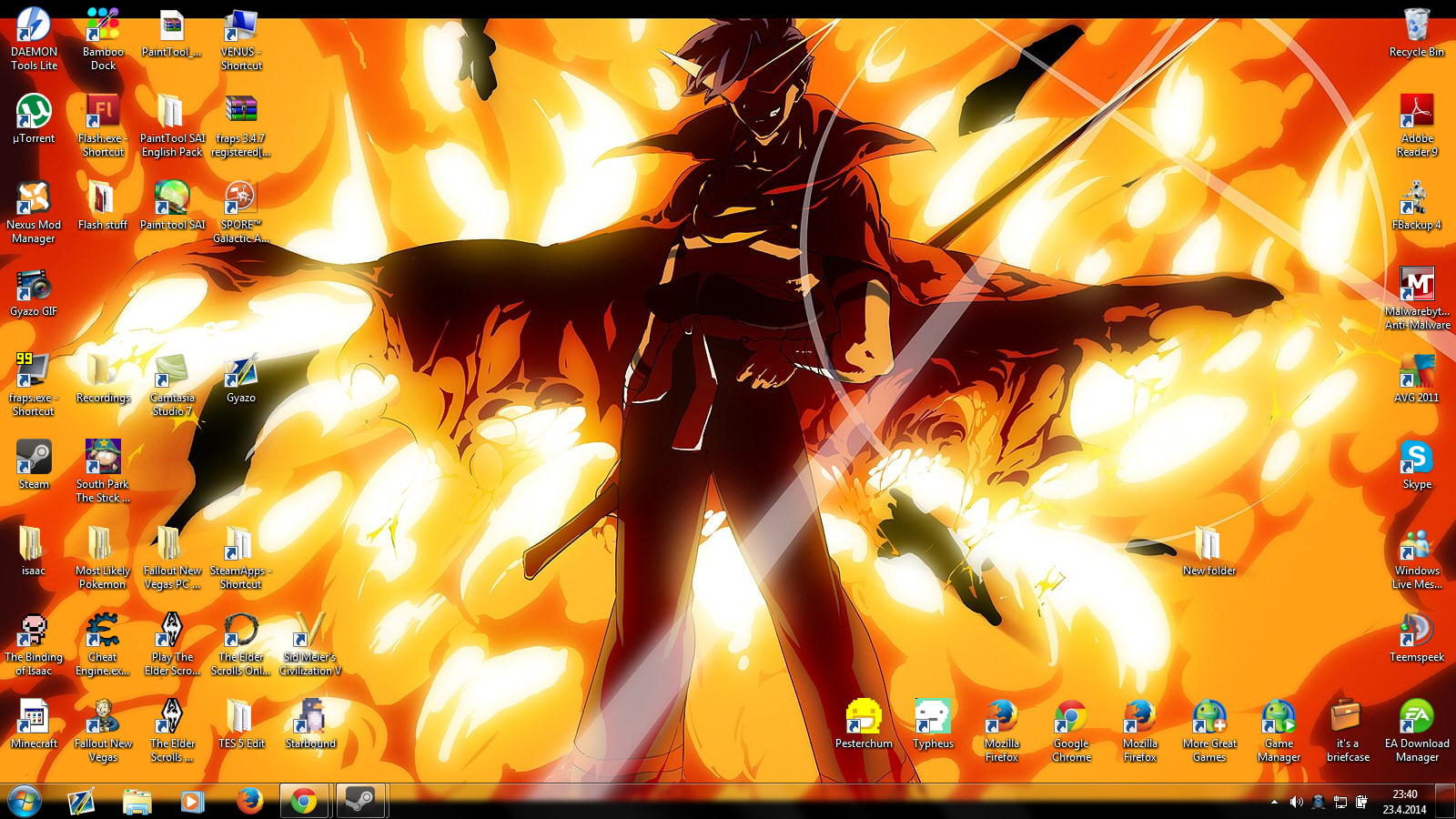
Task: Open the Flash stuff folder
Action: point(103,206)
